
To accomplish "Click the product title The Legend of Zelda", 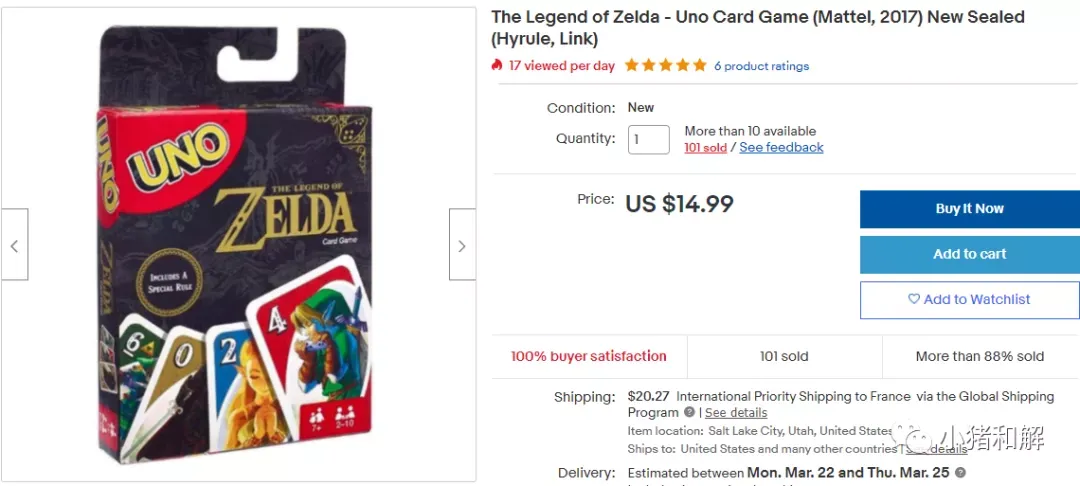I will (x=758, y=28).
